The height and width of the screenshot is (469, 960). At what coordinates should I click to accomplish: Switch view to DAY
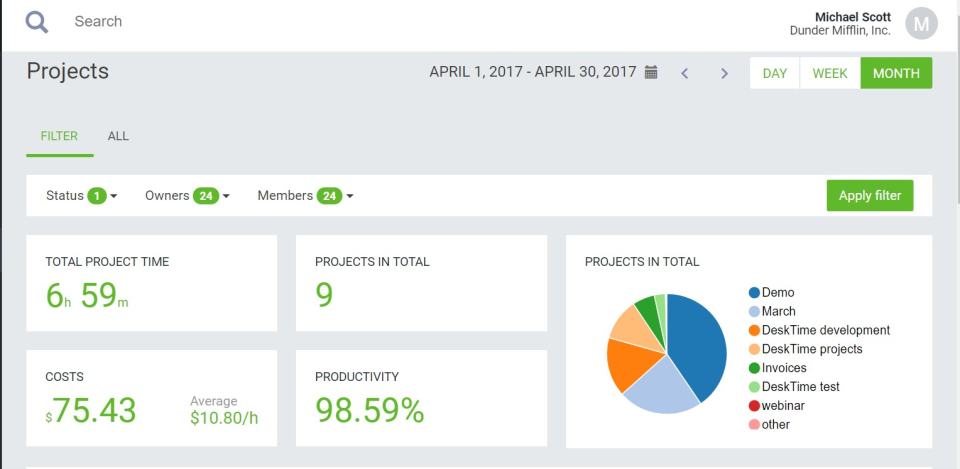775,73
